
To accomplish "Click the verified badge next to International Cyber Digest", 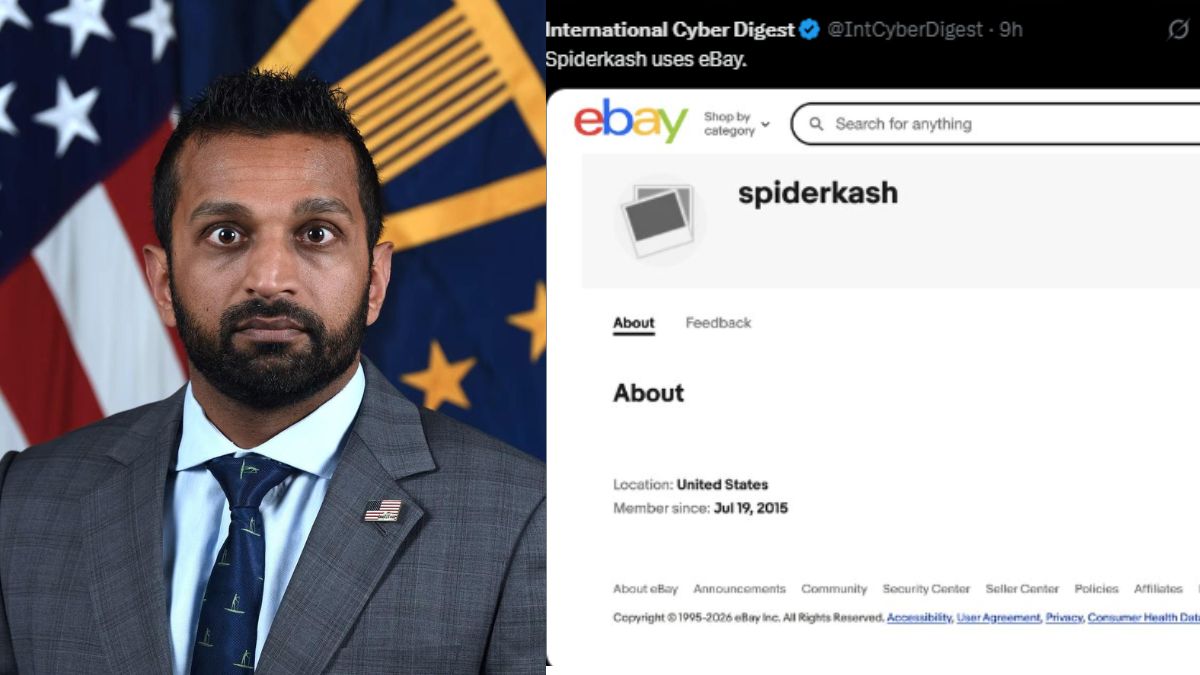I will tap(809, 30).
